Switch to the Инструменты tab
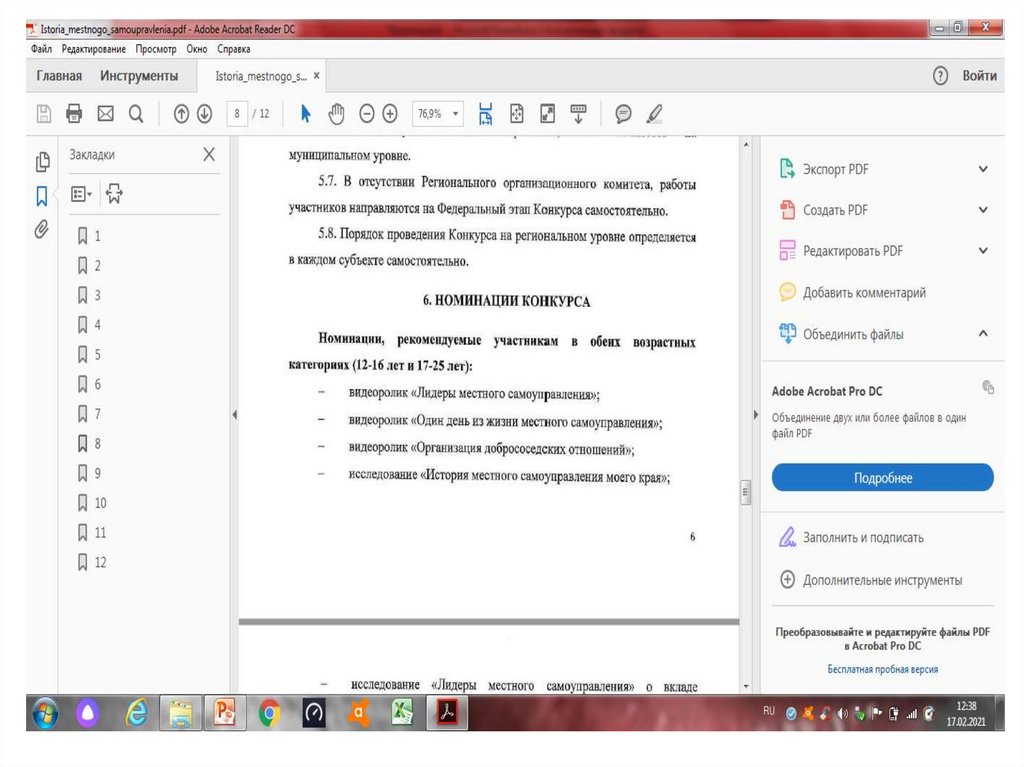Viewport: 1024px width, 767px height. (x=139, y=76)
